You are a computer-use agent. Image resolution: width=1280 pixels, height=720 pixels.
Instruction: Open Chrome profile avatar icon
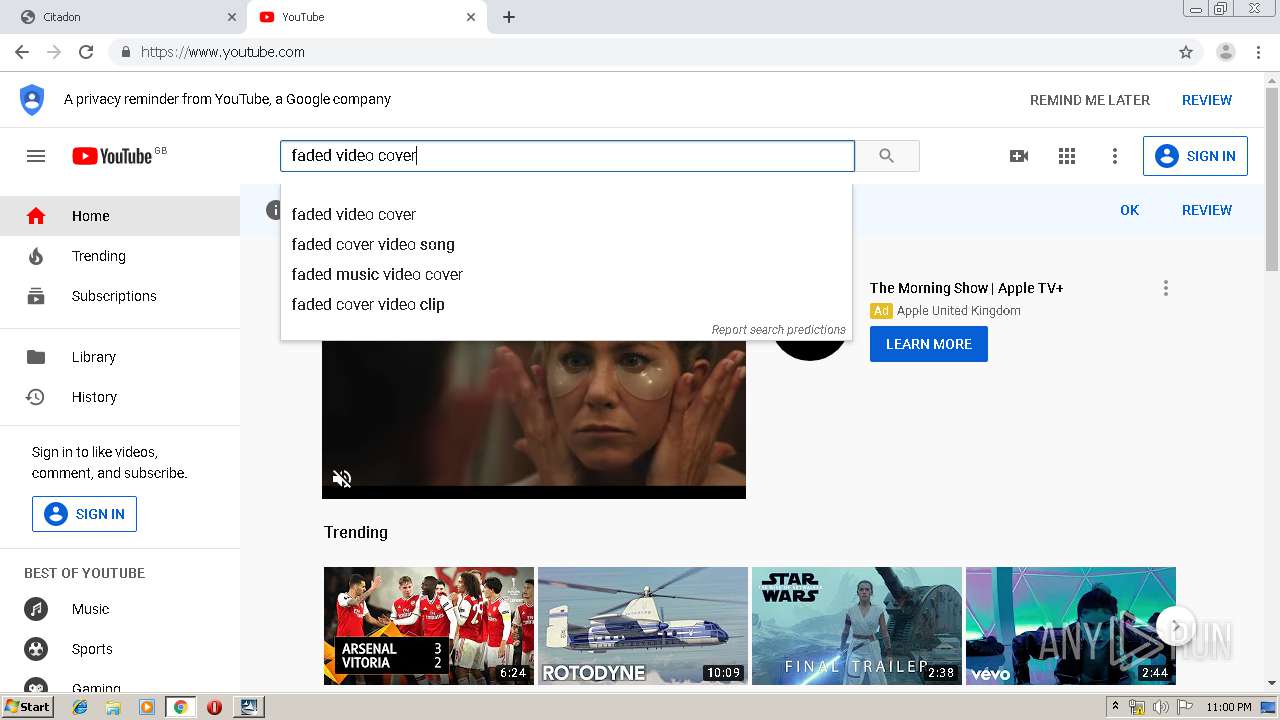pyautogui.click(x=1226, y=52)
